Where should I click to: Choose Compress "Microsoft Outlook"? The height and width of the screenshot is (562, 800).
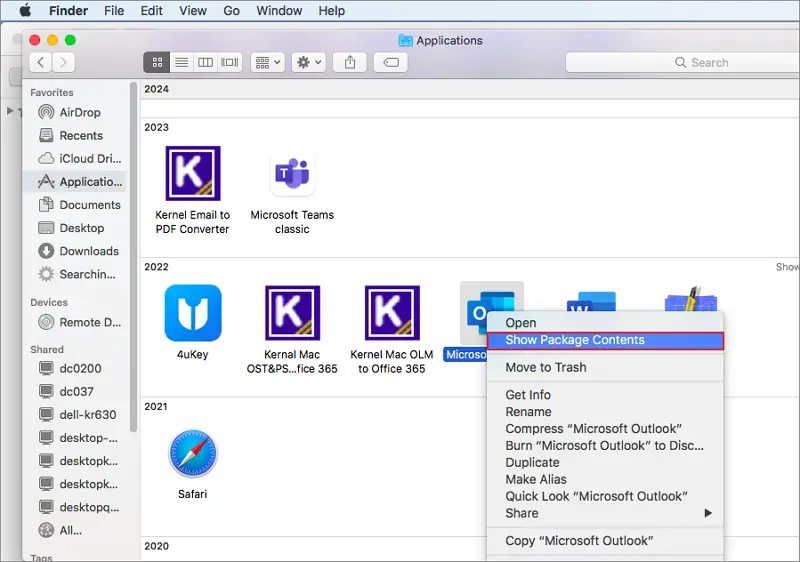[605, 428]
